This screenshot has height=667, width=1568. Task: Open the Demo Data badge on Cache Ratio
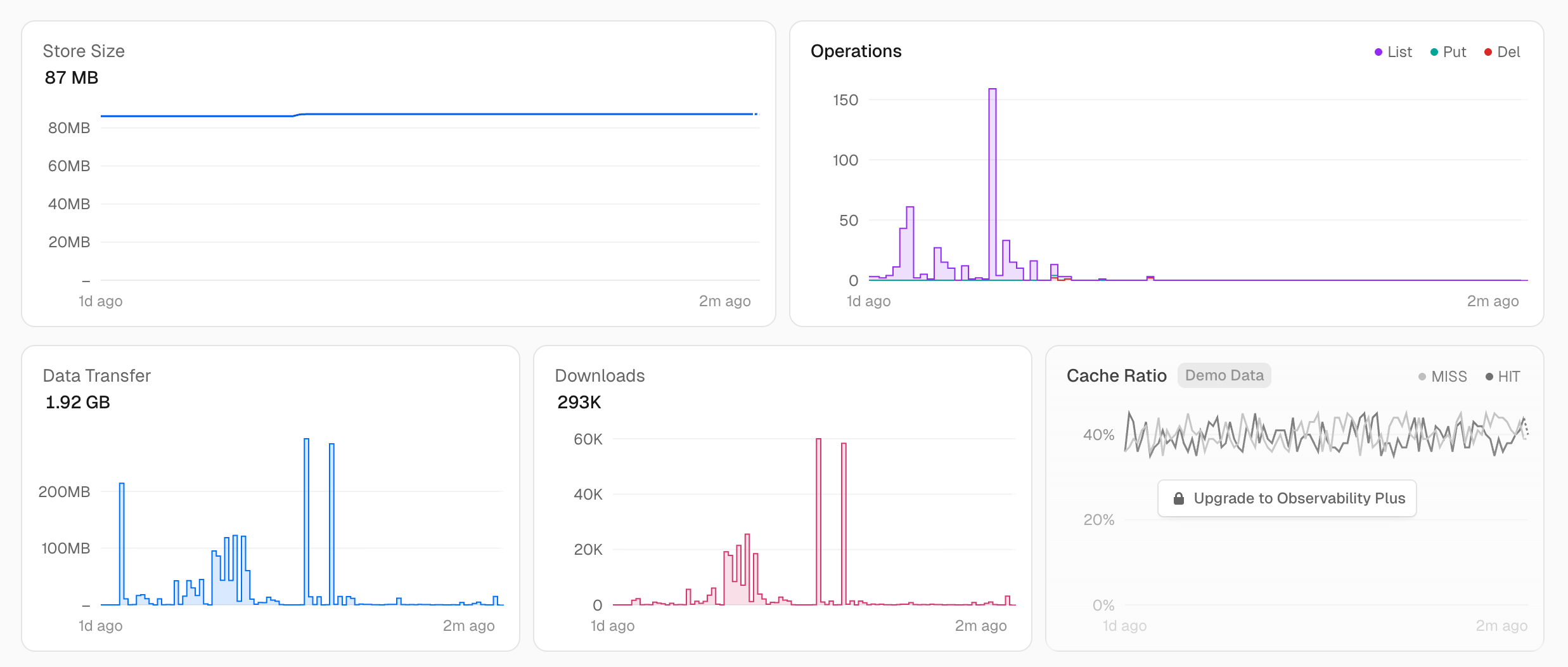[1224, 375]
